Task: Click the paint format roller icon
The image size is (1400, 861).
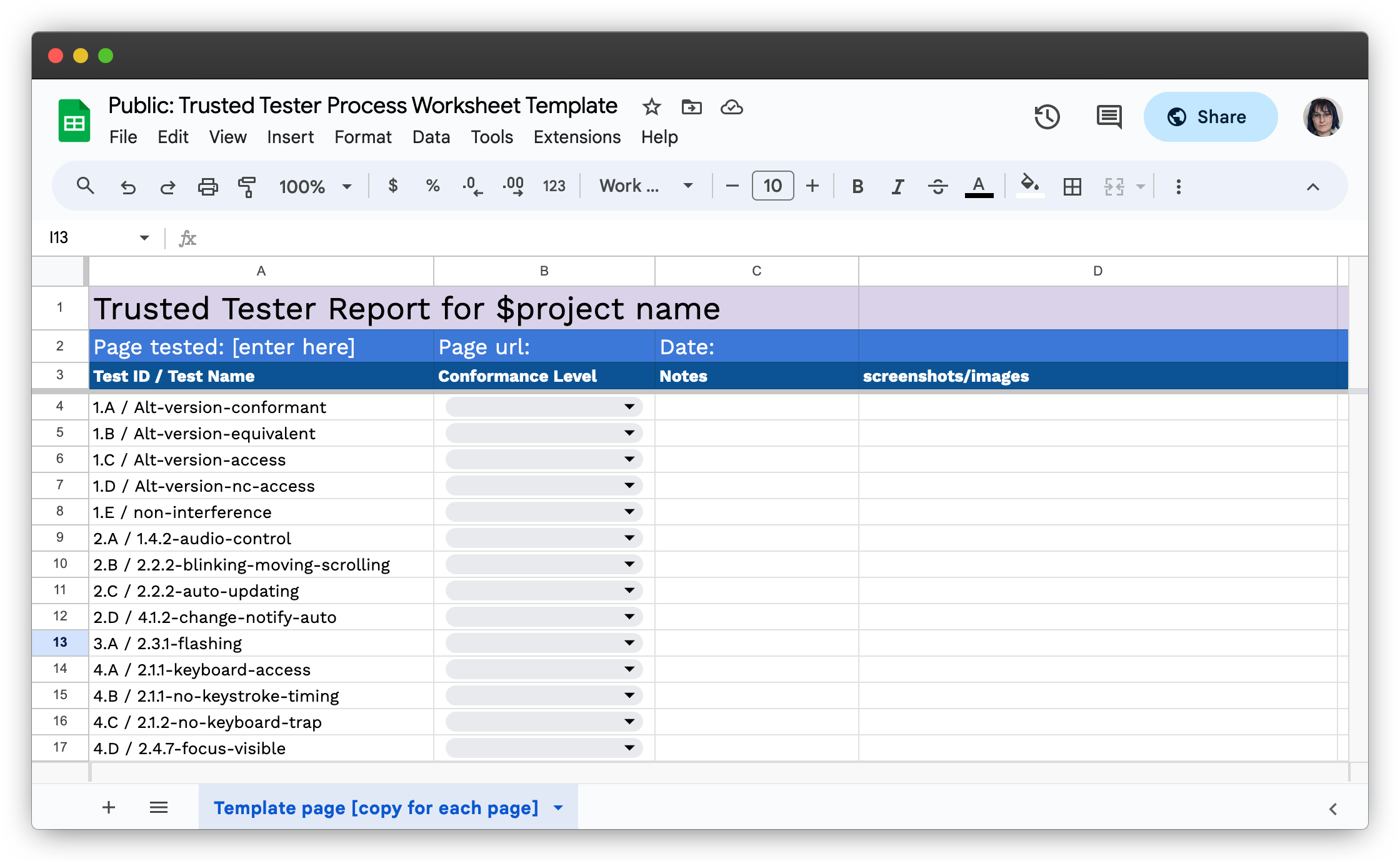Action: [247, 186]
